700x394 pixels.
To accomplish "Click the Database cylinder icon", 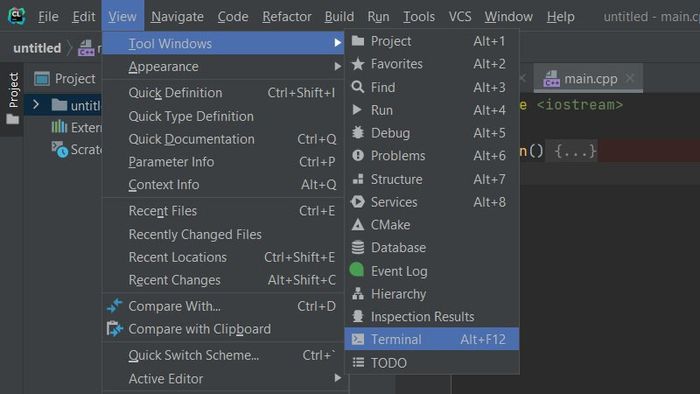I will (358, 247).
